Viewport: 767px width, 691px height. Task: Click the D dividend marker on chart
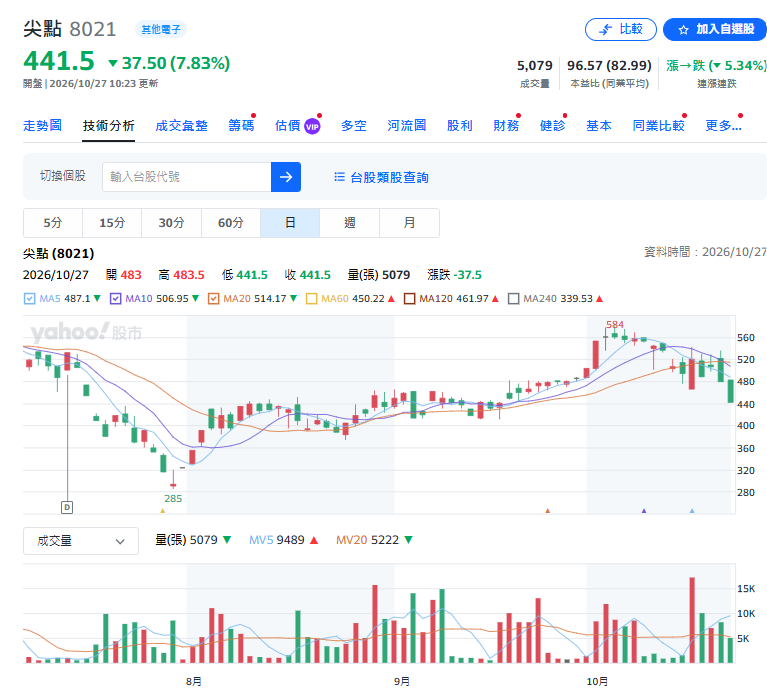coord(67,507)
